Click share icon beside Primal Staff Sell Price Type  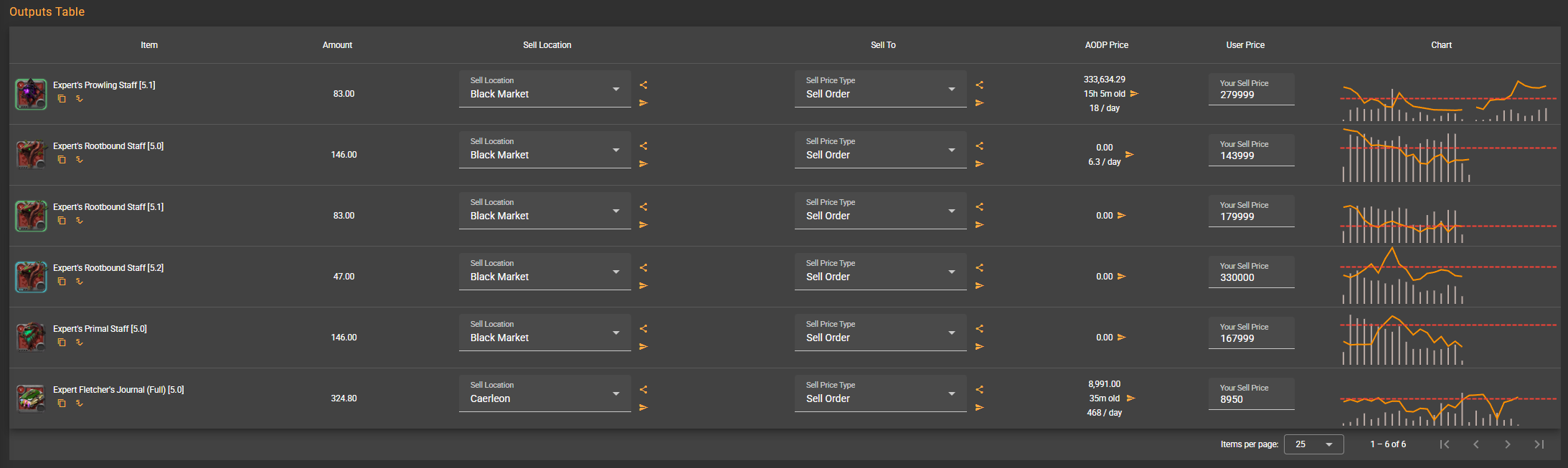click(x=979, y=328)
